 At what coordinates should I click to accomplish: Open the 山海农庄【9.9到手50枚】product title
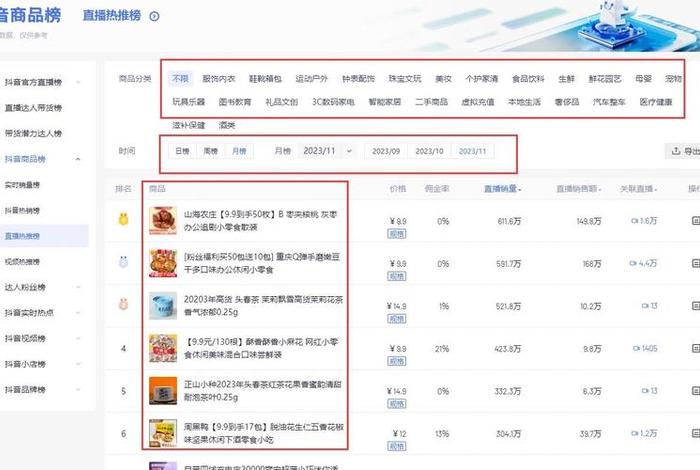click(x=261, y=220)
